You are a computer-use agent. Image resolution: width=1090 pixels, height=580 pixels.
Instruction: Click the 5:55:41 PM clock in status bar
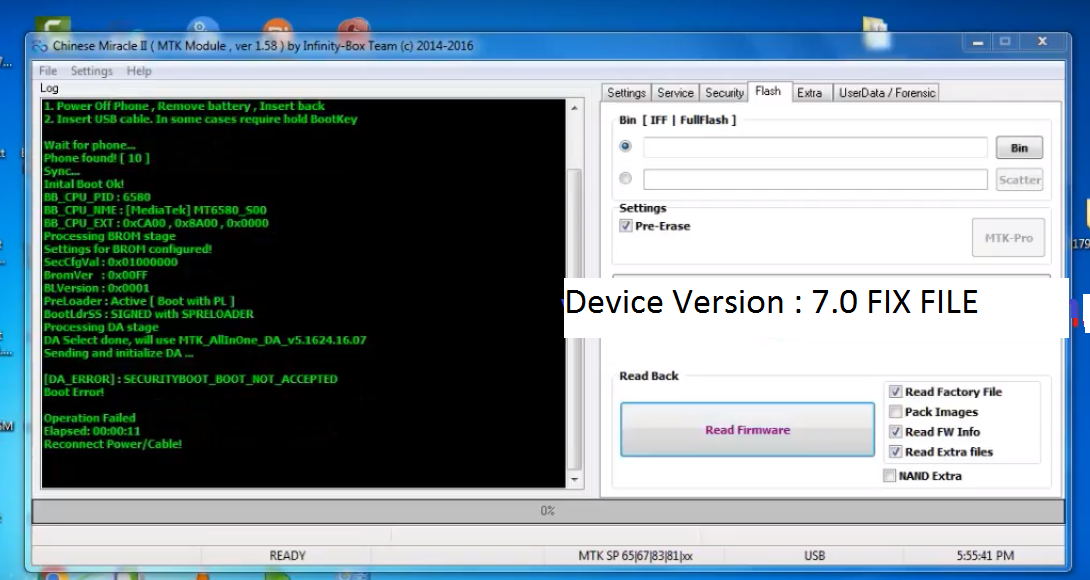click(x=985, y=556)
